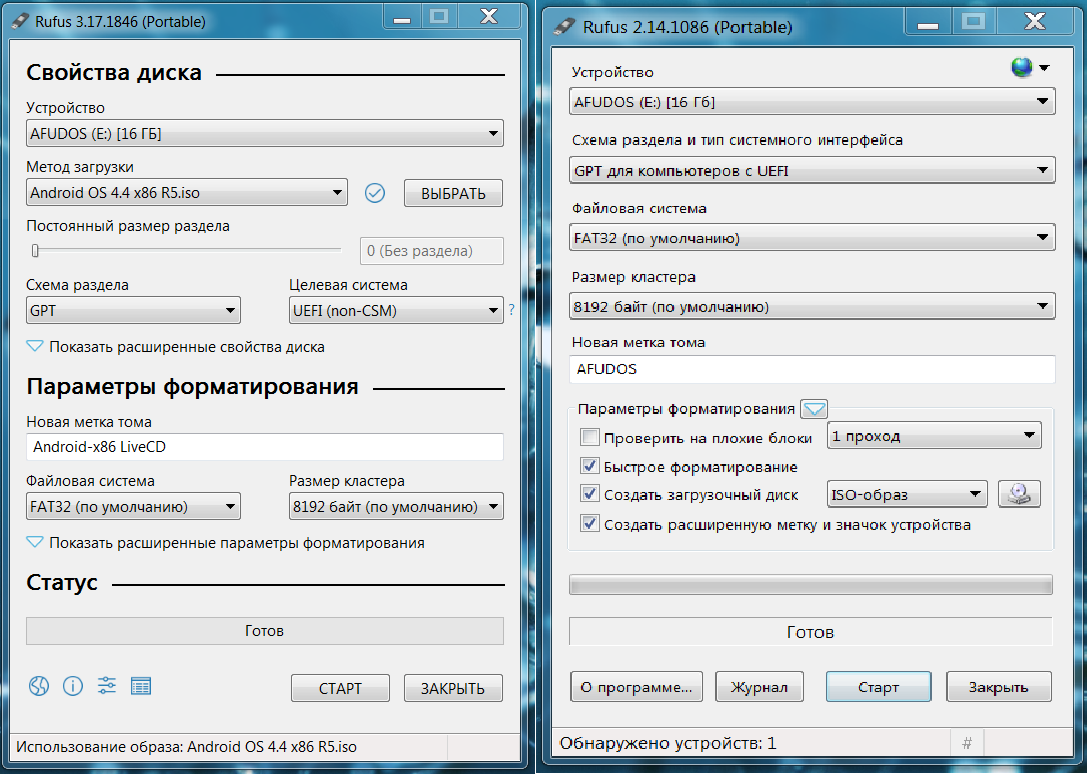The width and height of the screenshot is (1087, 774).
Task: Open the About info icon in Rufus 3.17
Action: pos(73,686)
